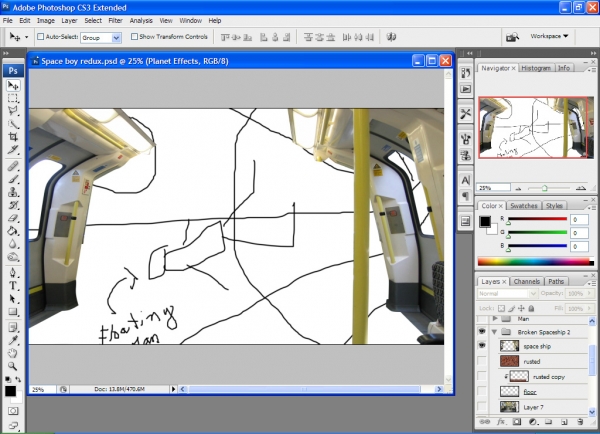Click Go to Bridge icon
600x434 pixels.
coord(512,37)
